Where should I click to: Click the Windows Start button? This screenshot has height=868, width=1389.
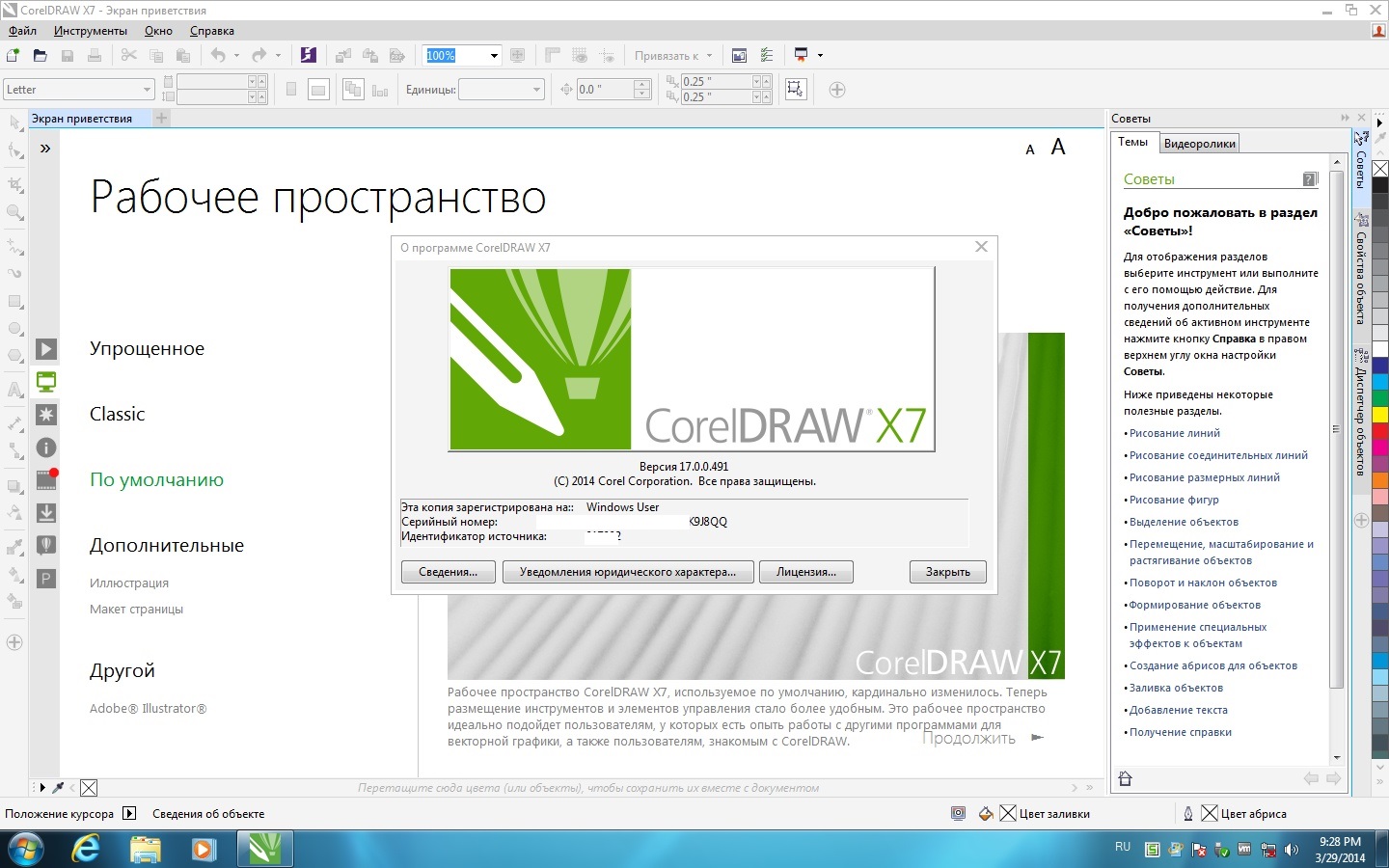point(25,850)
